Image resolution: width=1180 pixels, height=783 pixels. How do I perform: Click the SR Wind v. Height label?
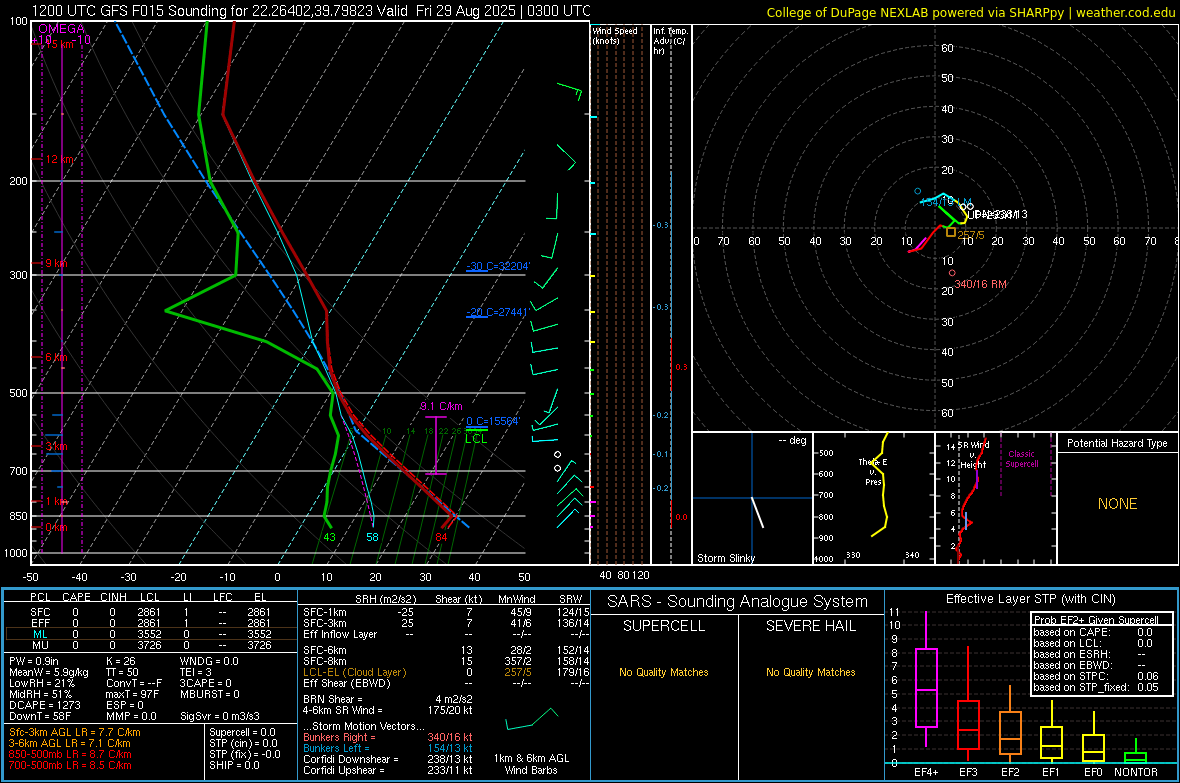point(973,455)
